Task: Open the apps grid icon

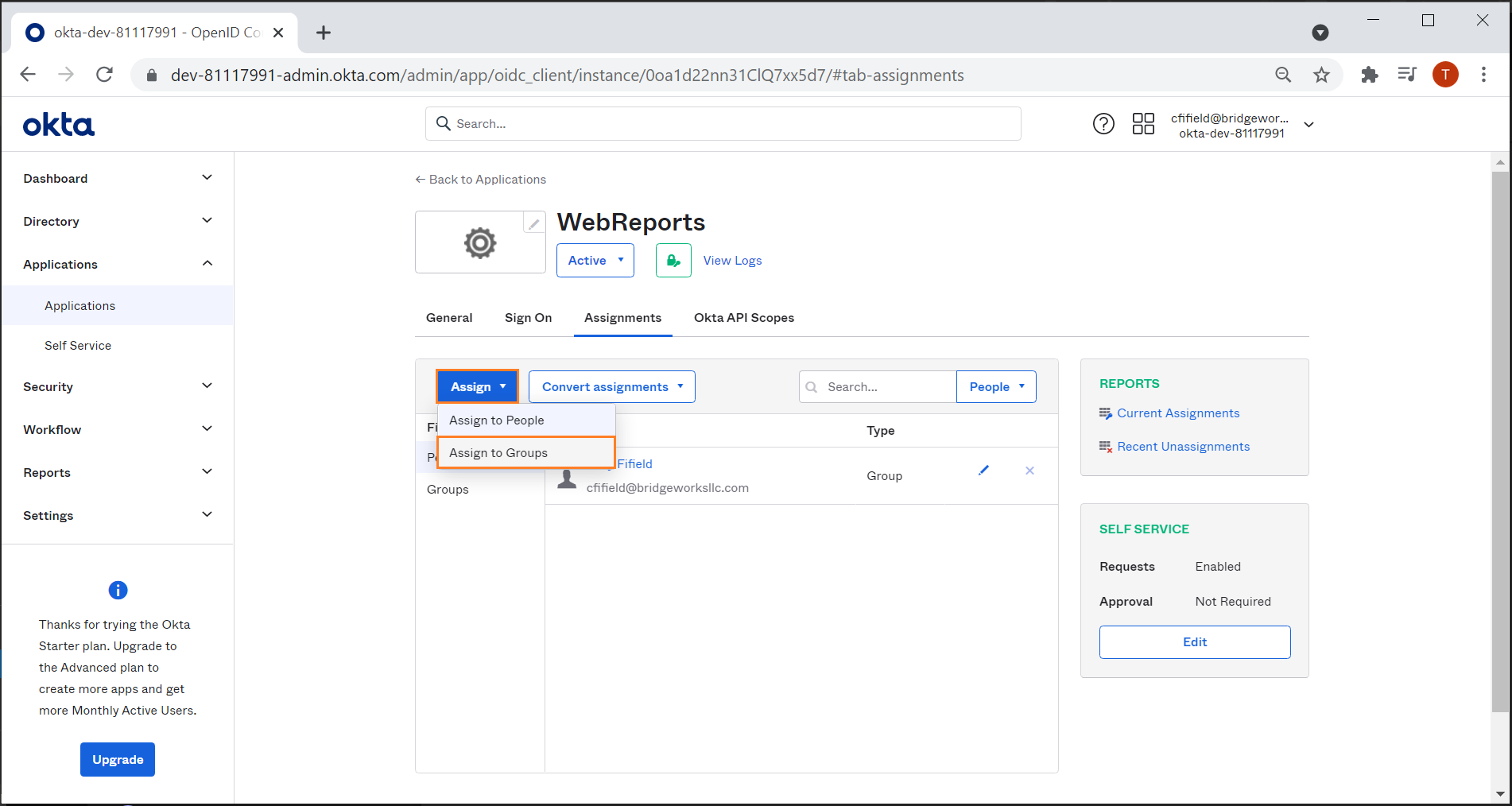Action: click(1143, 124)
